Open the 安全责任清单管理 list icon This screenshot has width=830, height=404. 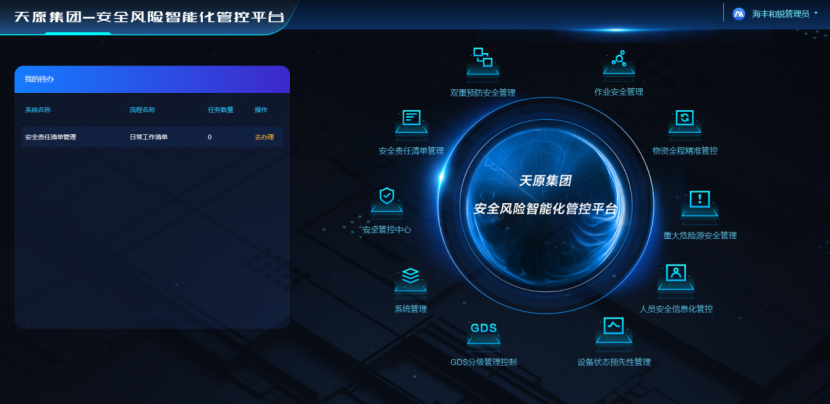(x=410, y=120)
